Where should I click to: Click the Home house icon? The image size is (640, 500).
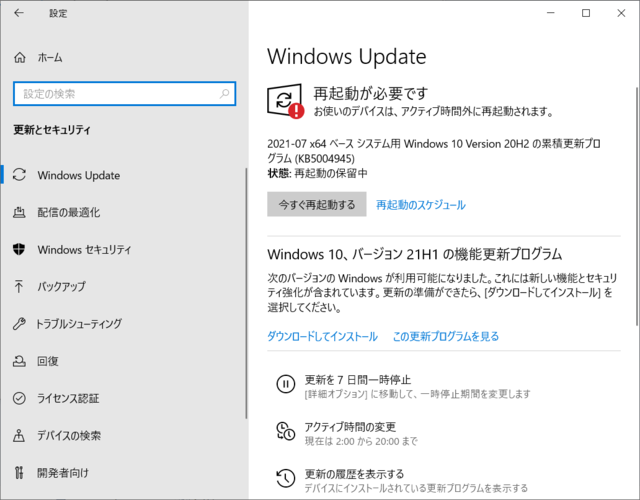(x=20, y=58)
